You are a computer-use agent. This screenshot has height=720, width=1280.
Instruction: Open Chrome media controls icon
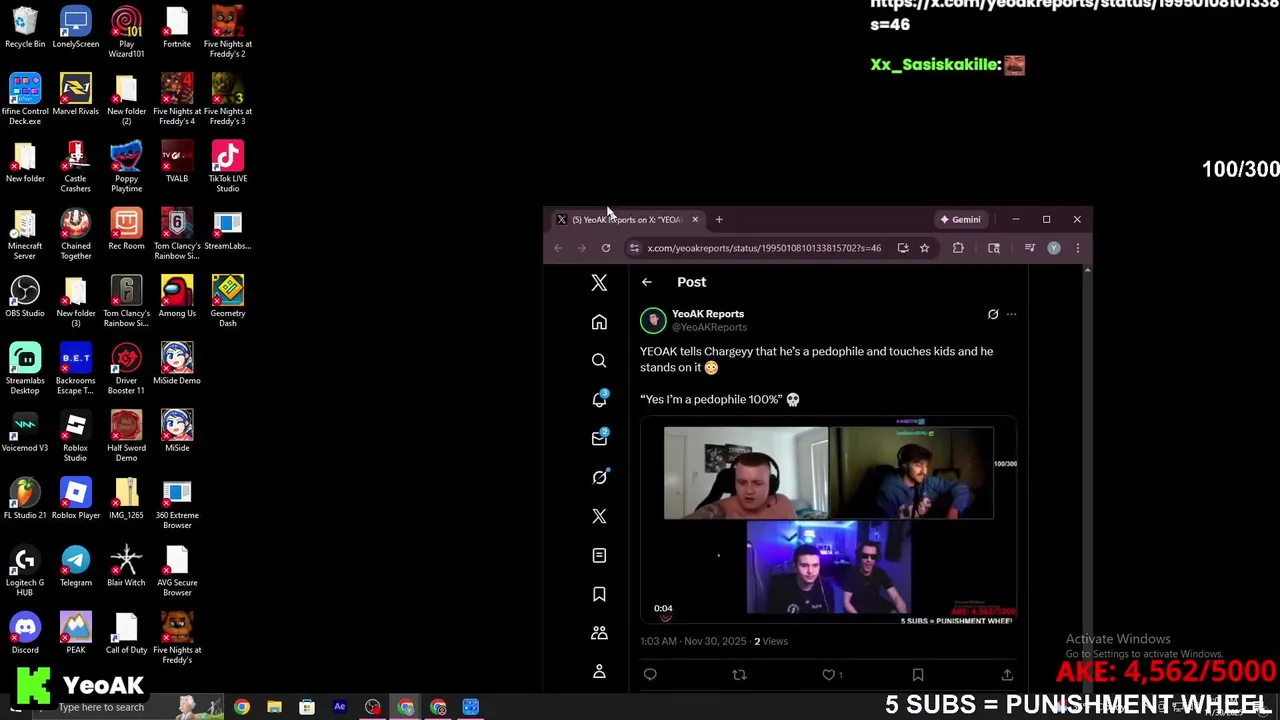click(1029, 248)
